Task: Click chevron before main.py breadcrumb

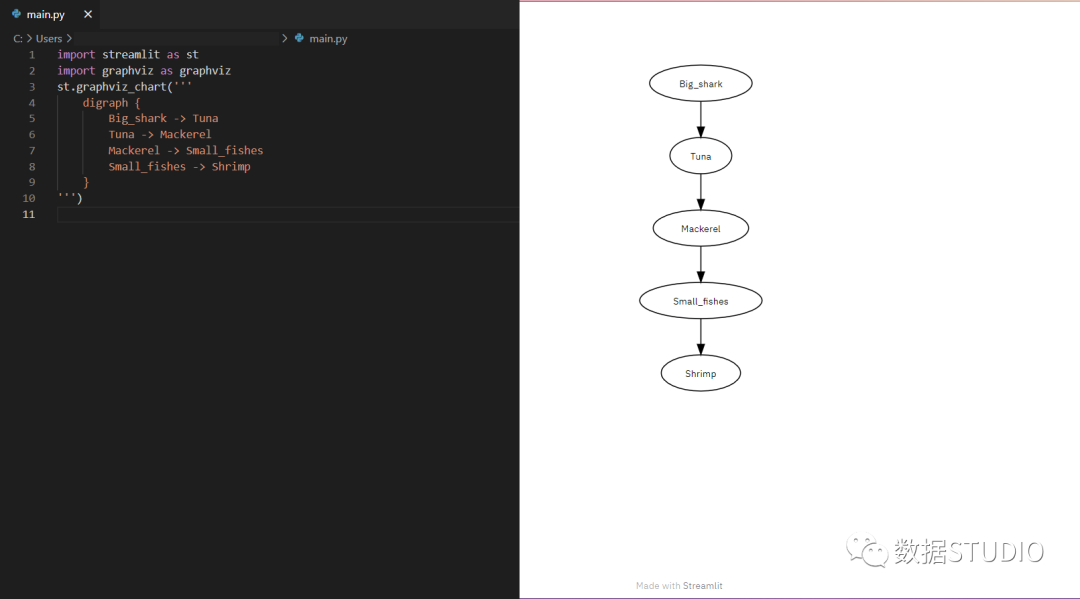Action: click(x=284, y=39)
